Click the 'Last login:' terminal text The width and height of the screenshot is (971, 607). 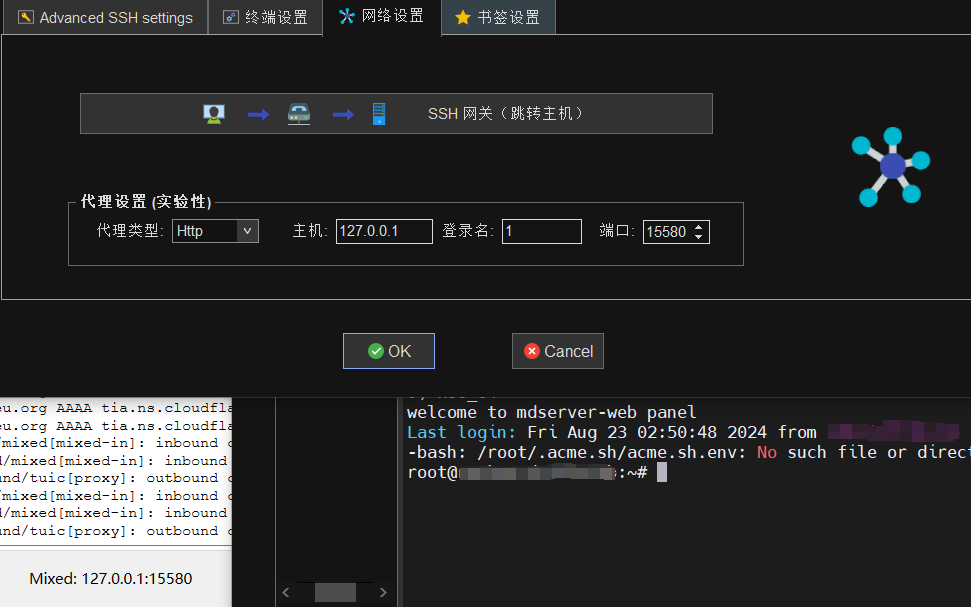[461, 432]
